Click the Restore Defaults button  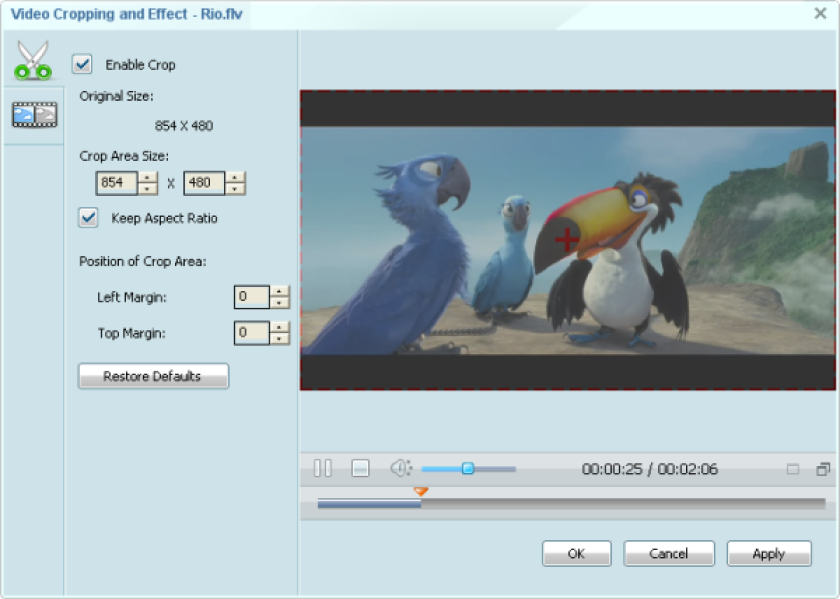[x=153, y=376]
